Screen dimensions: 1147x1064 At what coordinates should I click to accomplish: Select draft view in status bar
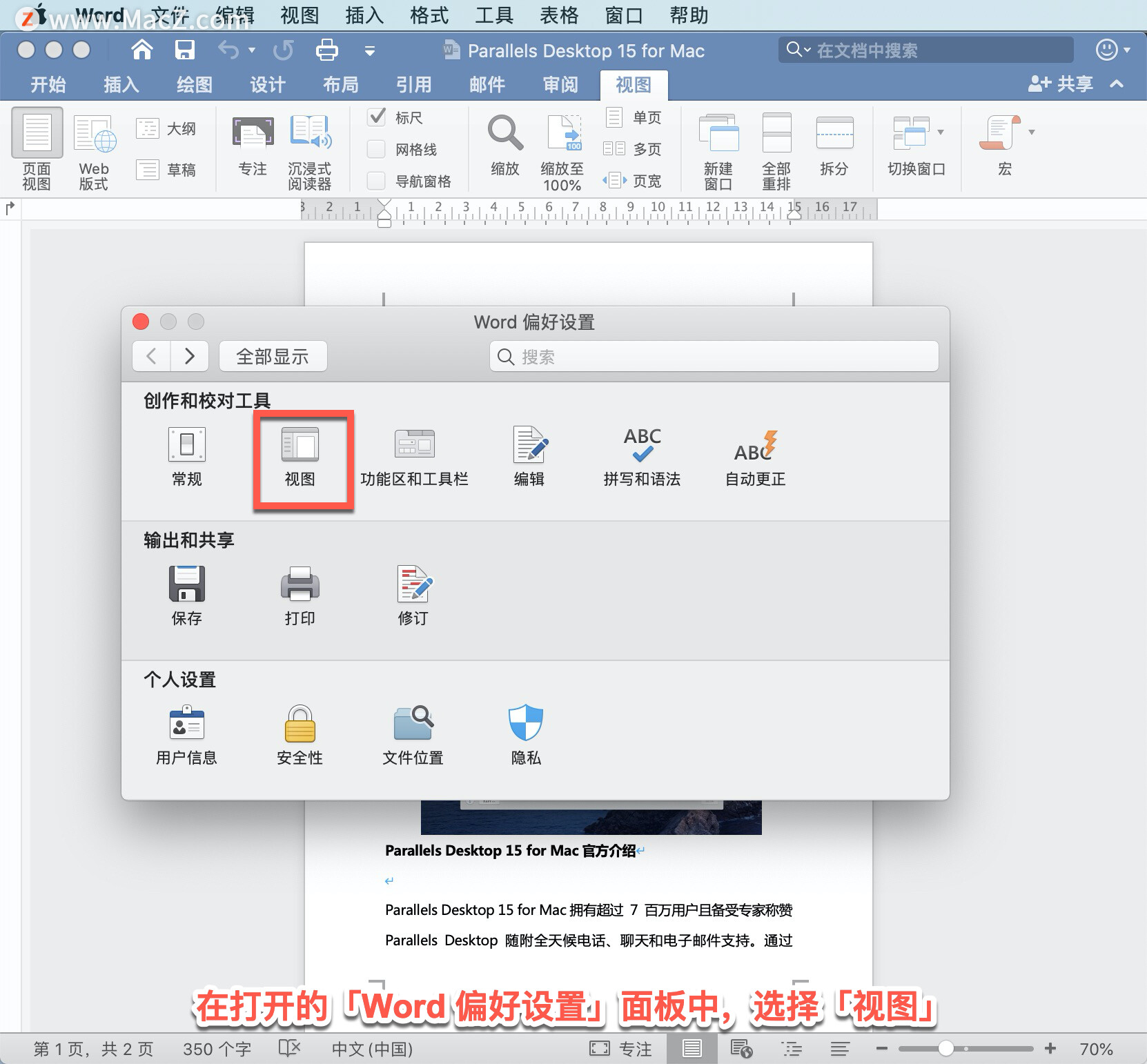[x=840, y=1049]
